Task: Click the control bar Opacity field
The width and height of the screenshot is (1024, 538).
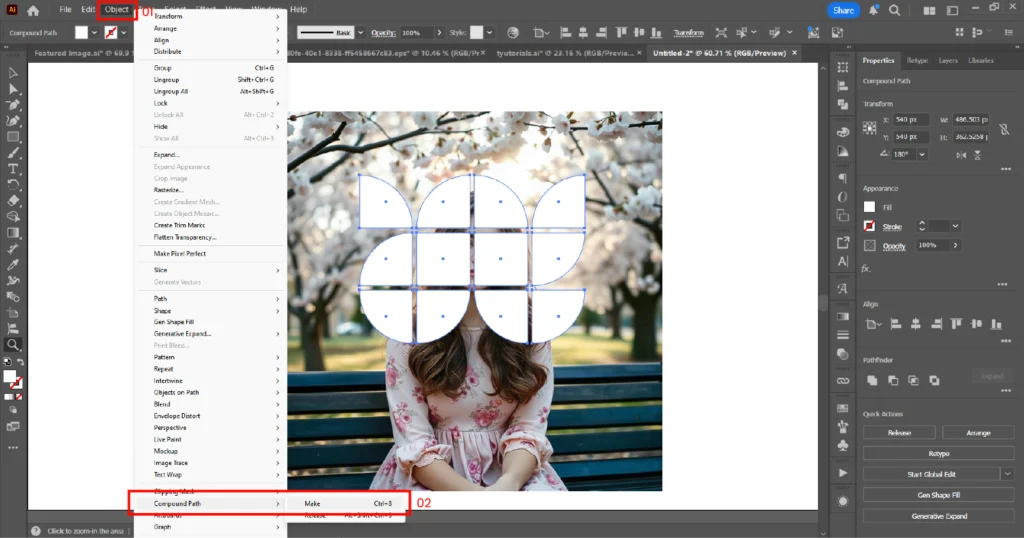Action: point(416,33)
